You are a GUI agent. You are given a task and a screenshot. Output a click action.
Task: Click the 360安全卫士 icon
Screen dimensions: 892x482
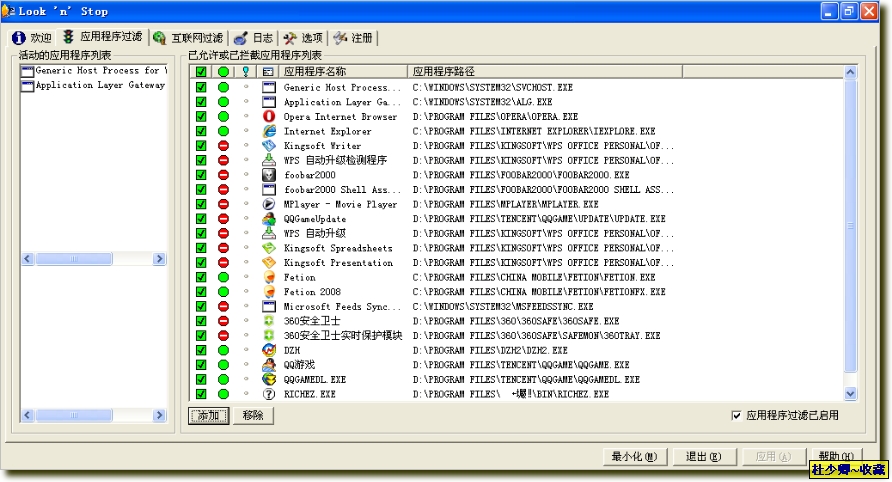pos(269,321)
